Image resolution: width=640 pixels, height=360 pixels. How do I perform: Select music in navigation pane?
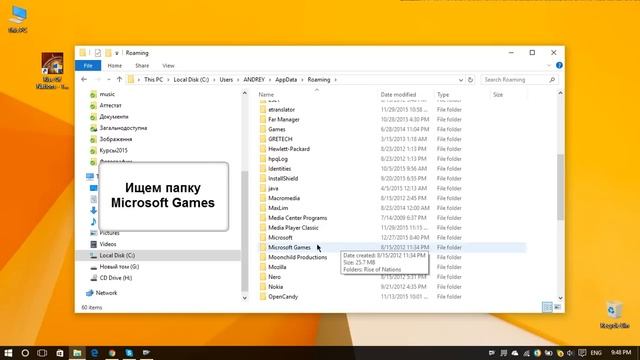pyautogui.click(x=107, y=94)
